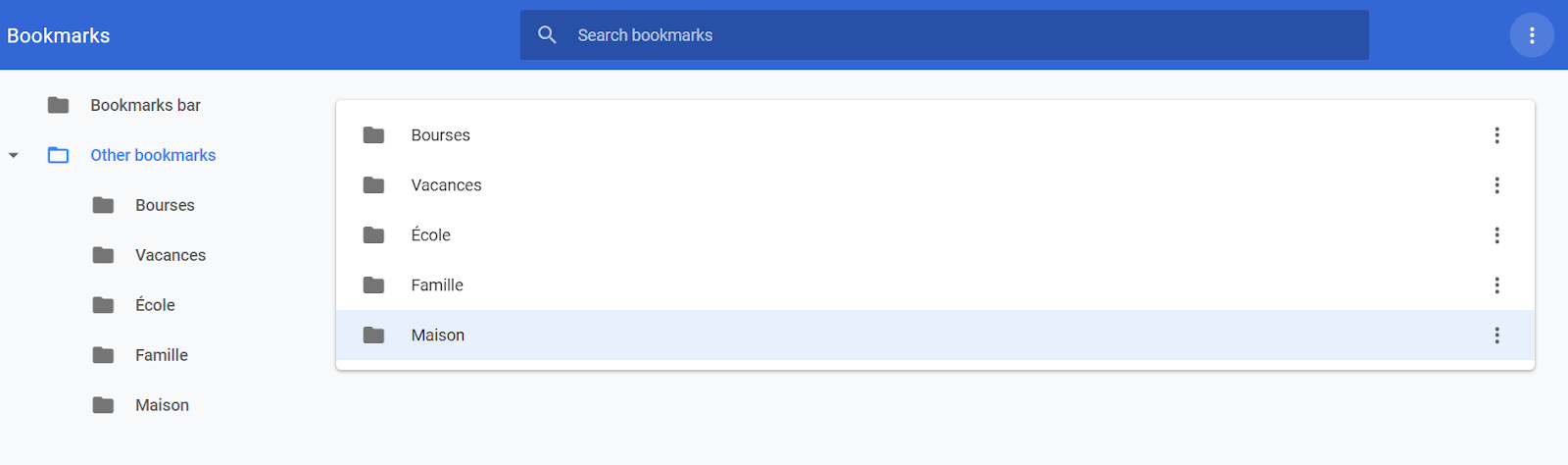Select the Famille folder in the list
Viewport: 1568px width, 465px height.
click(x=935, y=285)
